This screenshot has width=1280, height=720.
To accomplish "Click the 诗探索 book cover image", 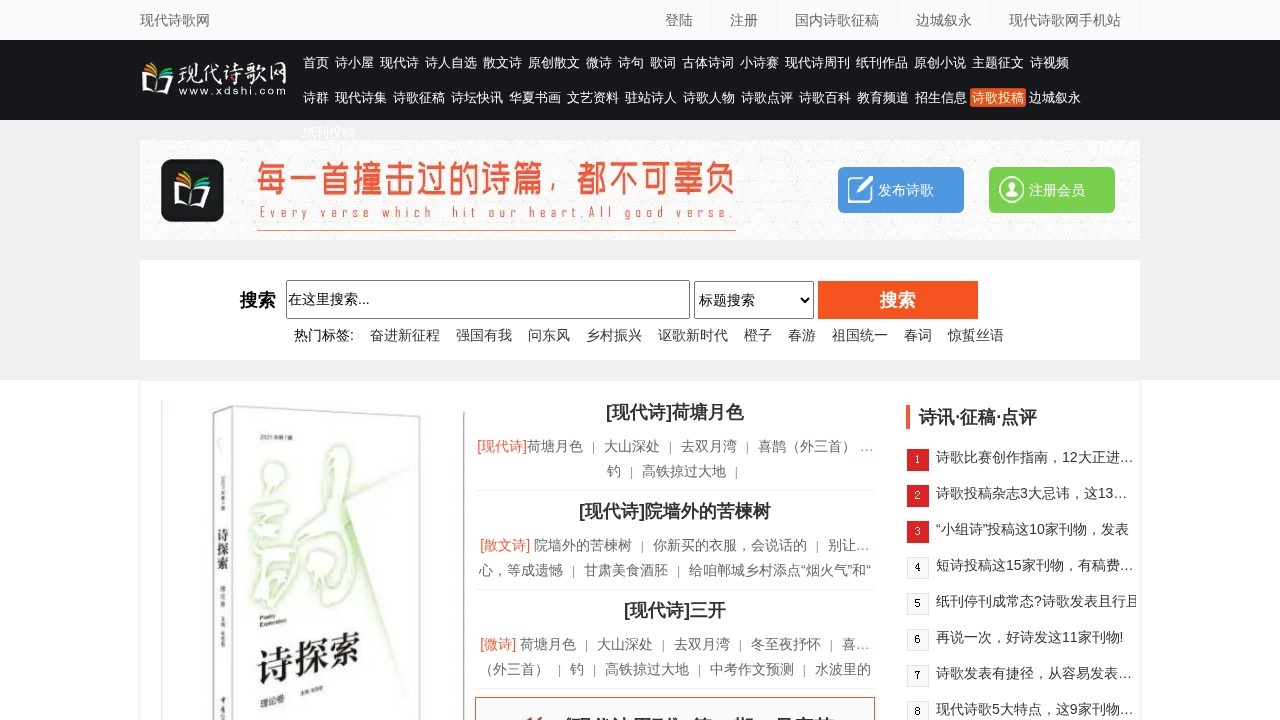I will coord(312,560).
